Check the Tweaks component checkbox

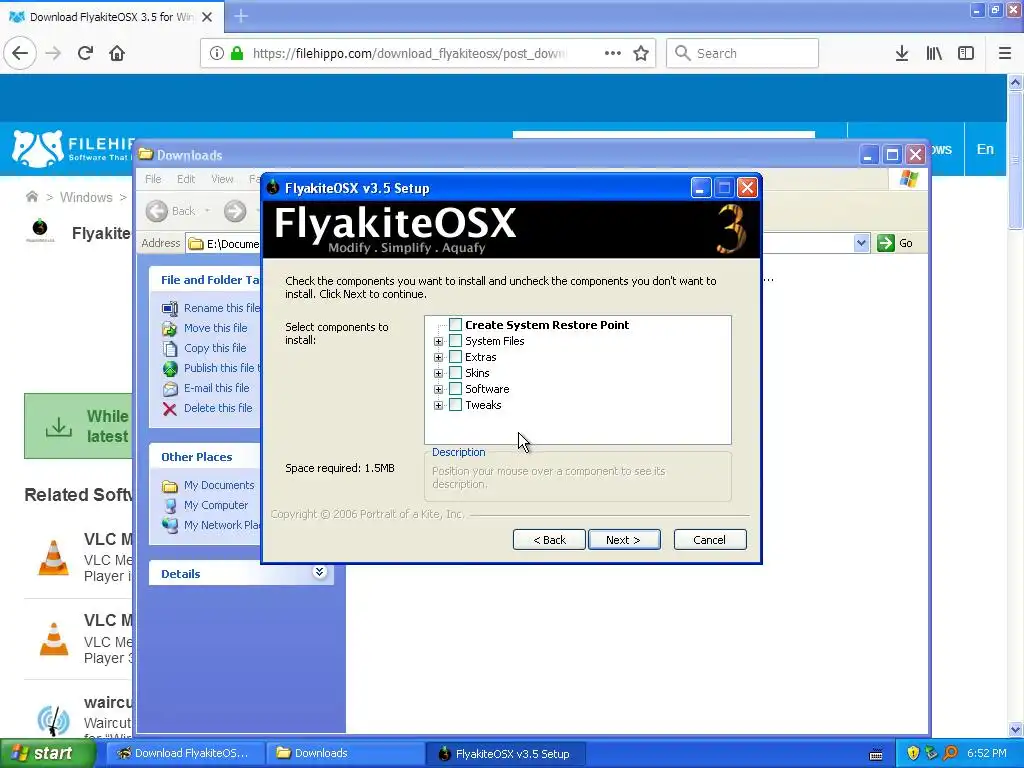(455, 405)
